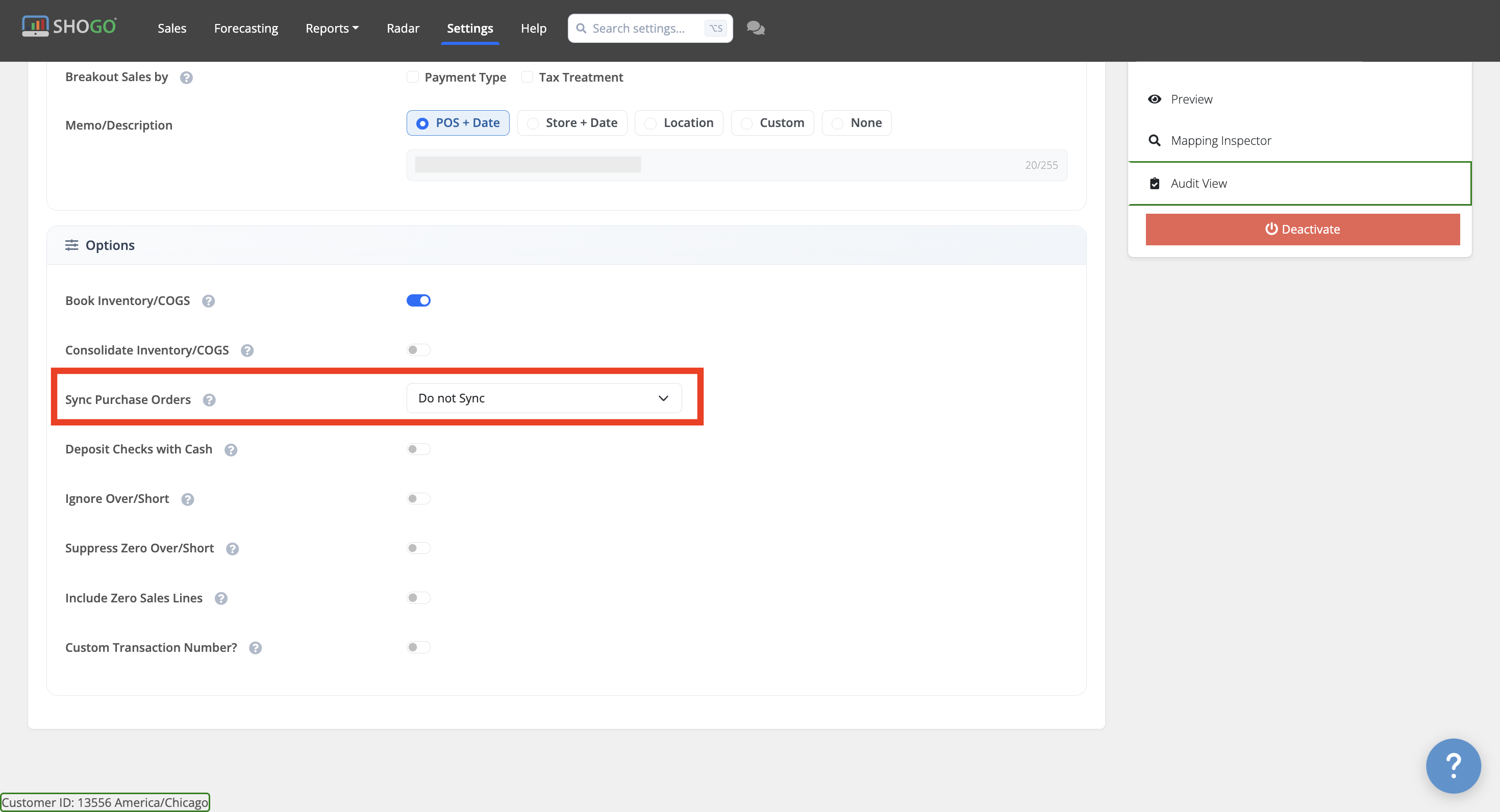Viewport: 1500px width, 812px height.
Task: Open the Help menu item
Action: click(533, 28)
